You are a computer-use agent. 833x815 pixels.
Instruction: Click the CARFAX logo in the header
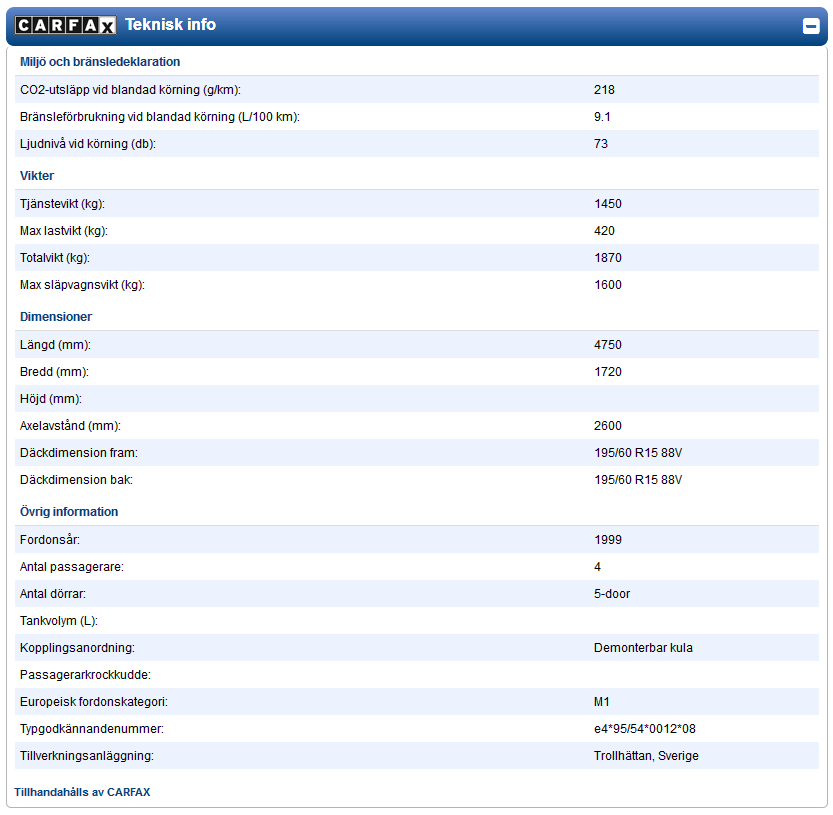[x=65, y=25]
